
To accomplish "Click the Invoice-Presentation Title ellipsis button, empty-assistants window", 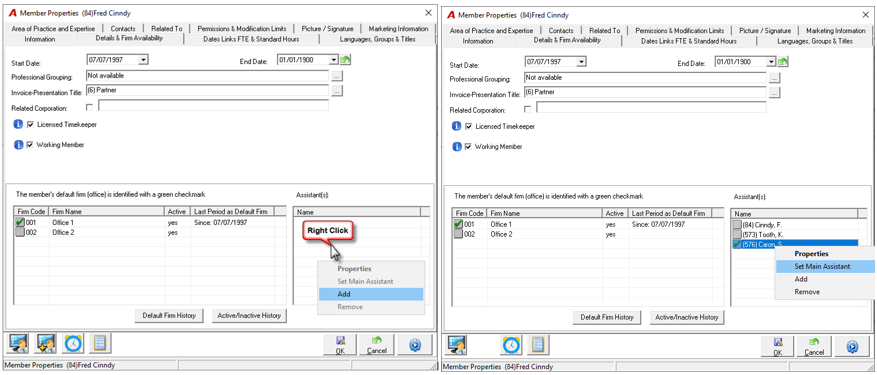I will pos(336,91).
